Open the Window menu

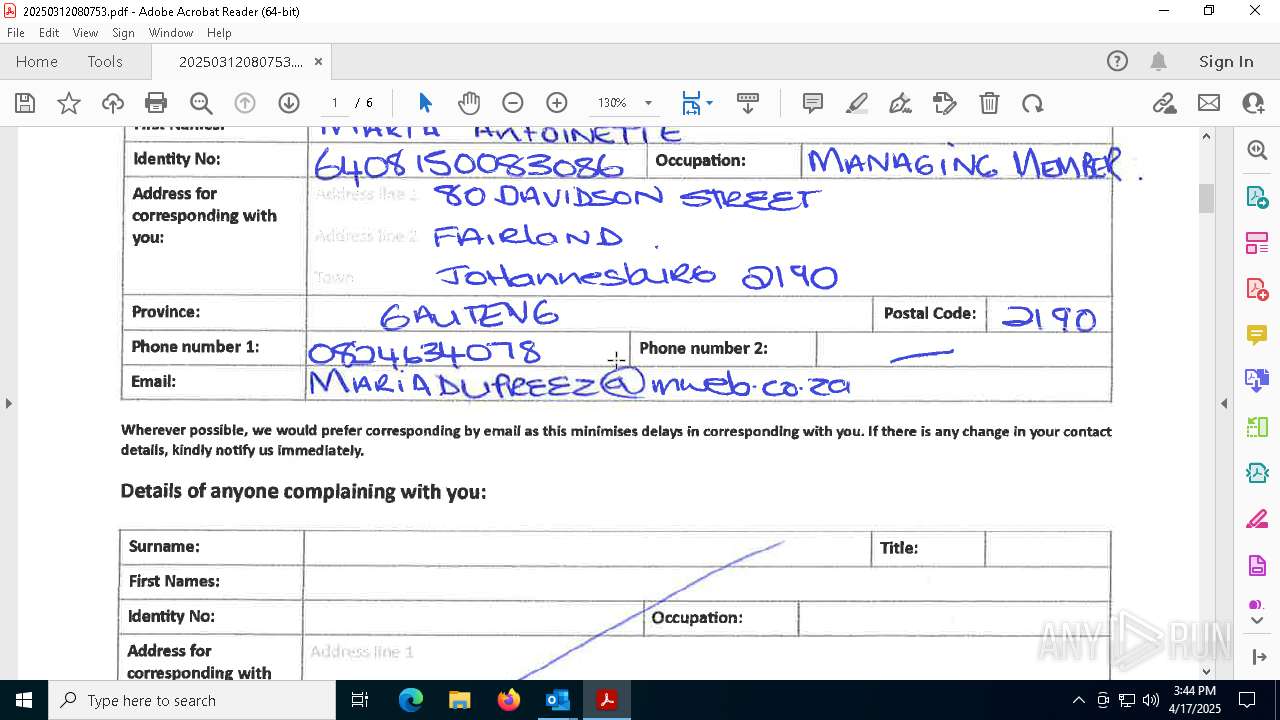click(x=171, y=32)
